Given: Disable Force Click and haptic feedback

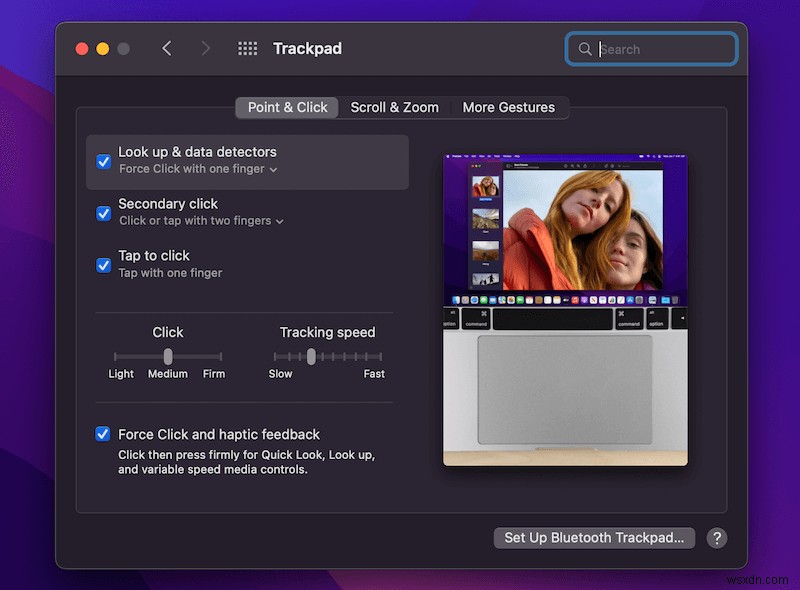Looking at the screenshot, I should tap(103, 434).
